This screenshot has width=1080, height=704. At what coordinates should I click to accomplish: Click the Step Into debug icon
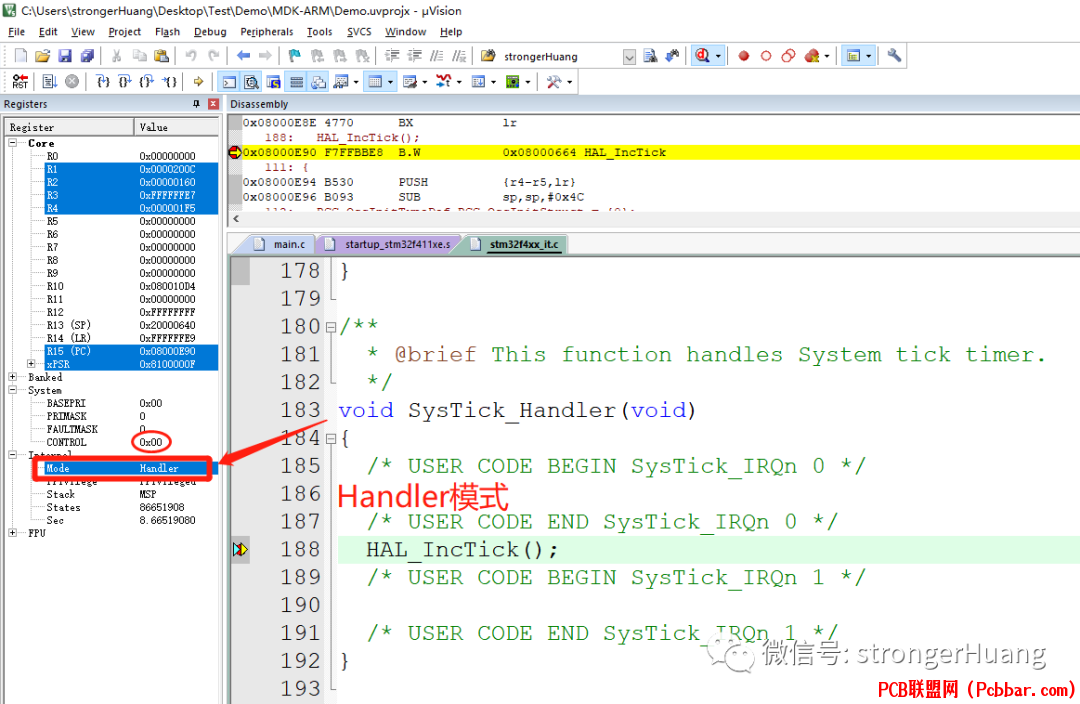103,82
